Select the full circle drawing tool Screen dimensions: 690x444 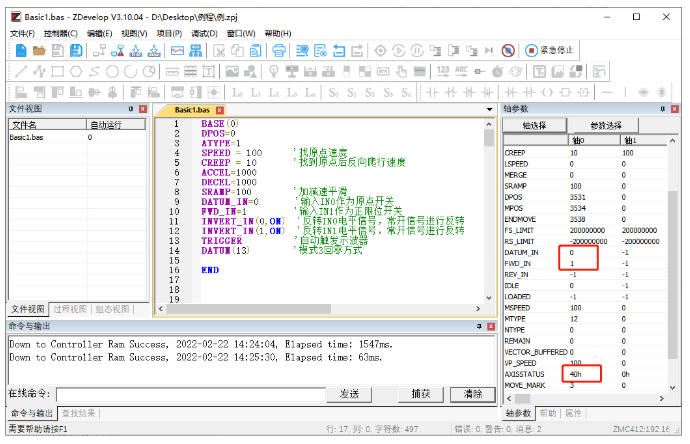point(112,71)
